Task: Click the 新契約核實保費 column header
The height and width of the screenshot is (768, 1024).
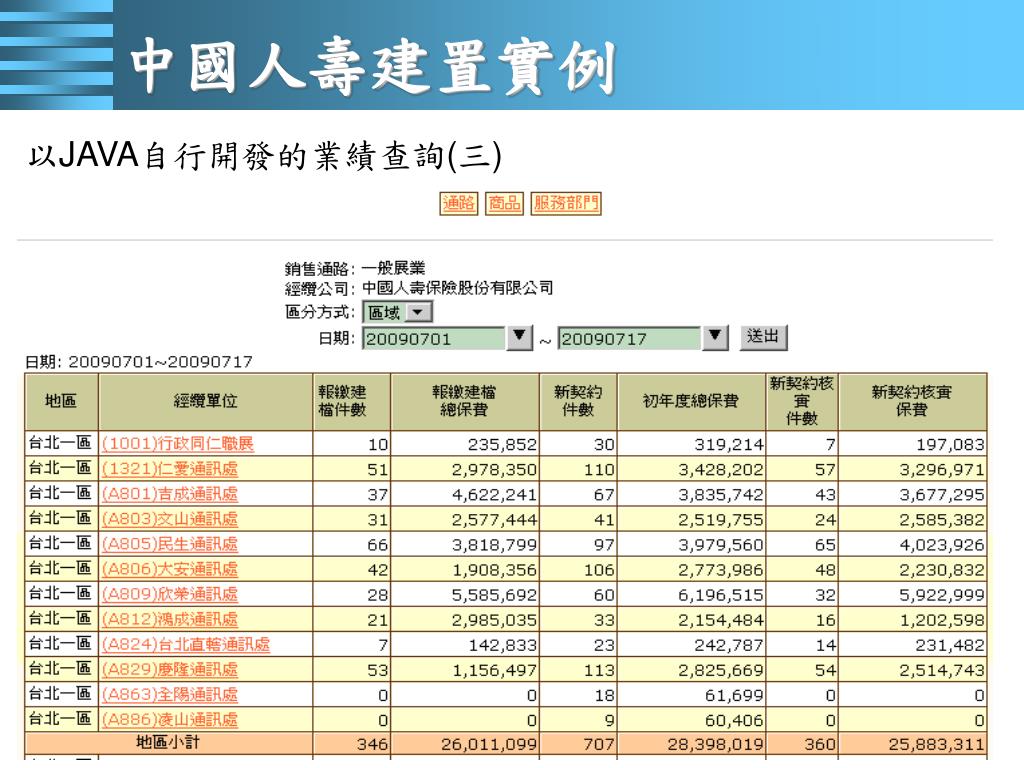Action: (912, 401)
